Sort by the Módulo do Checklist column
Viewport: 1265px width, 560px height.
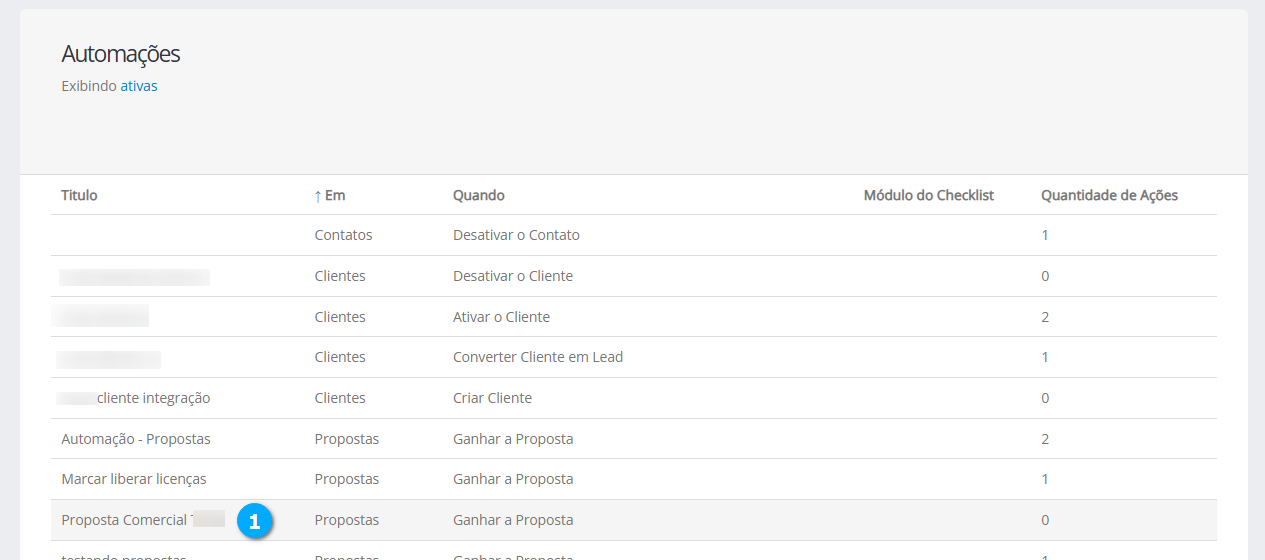pos(928,195)
